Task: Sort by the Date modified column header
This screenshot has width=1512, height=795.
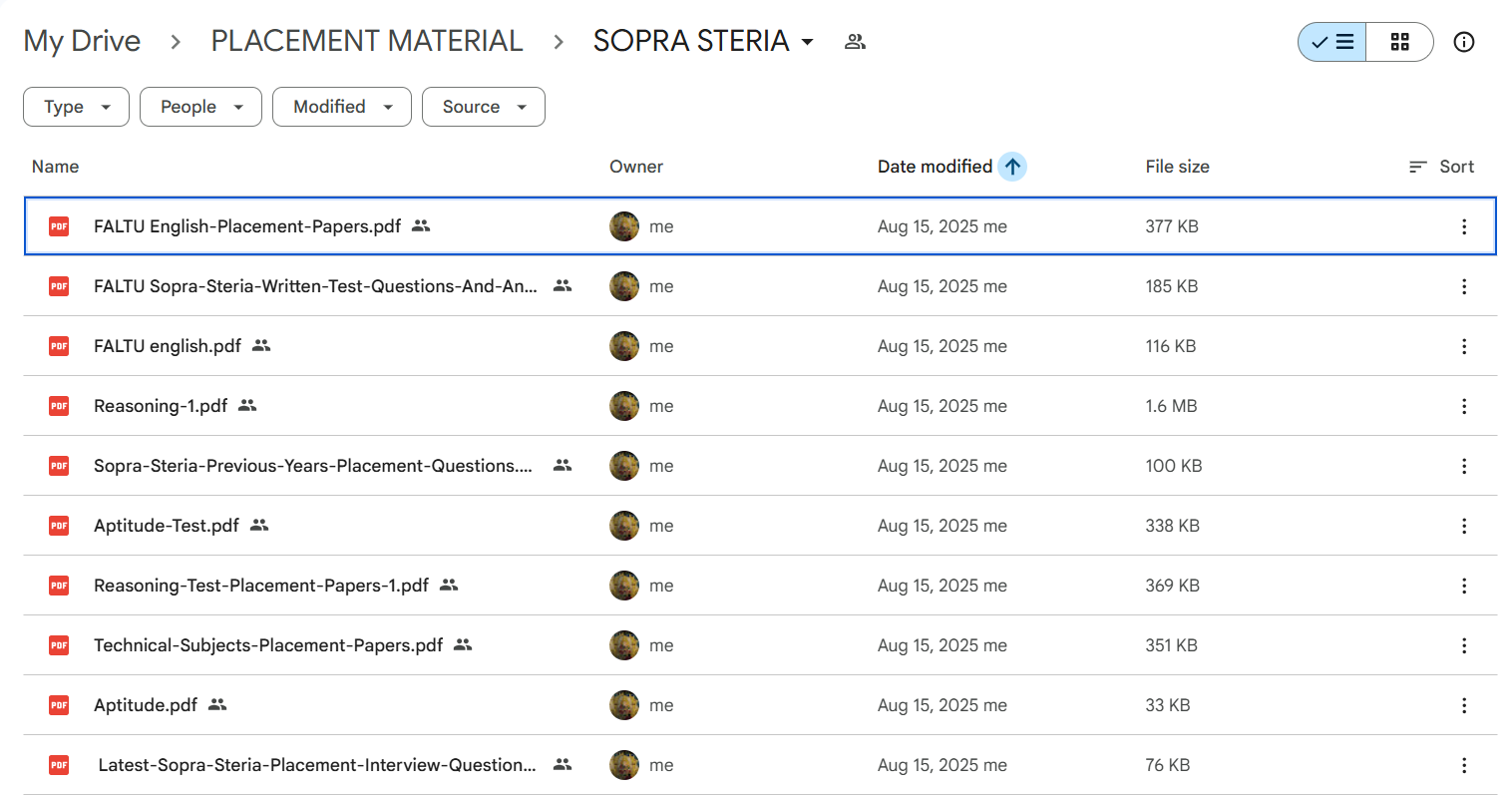Action: tap(935, 167)
